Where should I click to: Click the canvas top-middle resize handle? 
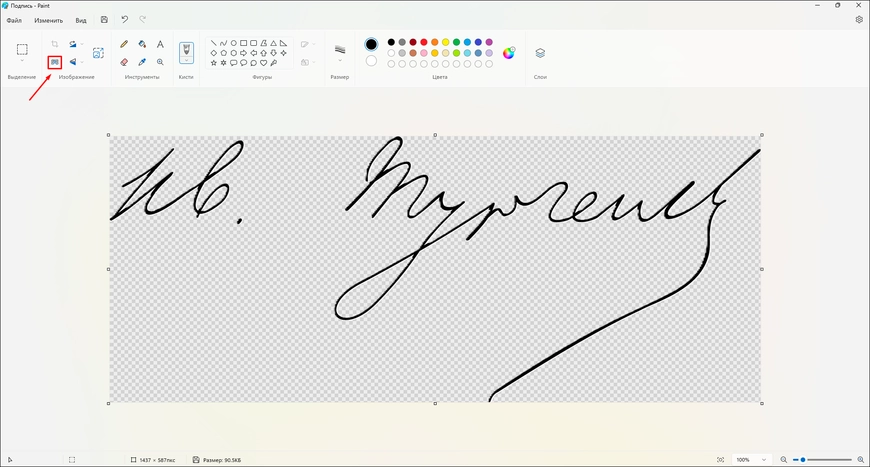click(435, 135)
